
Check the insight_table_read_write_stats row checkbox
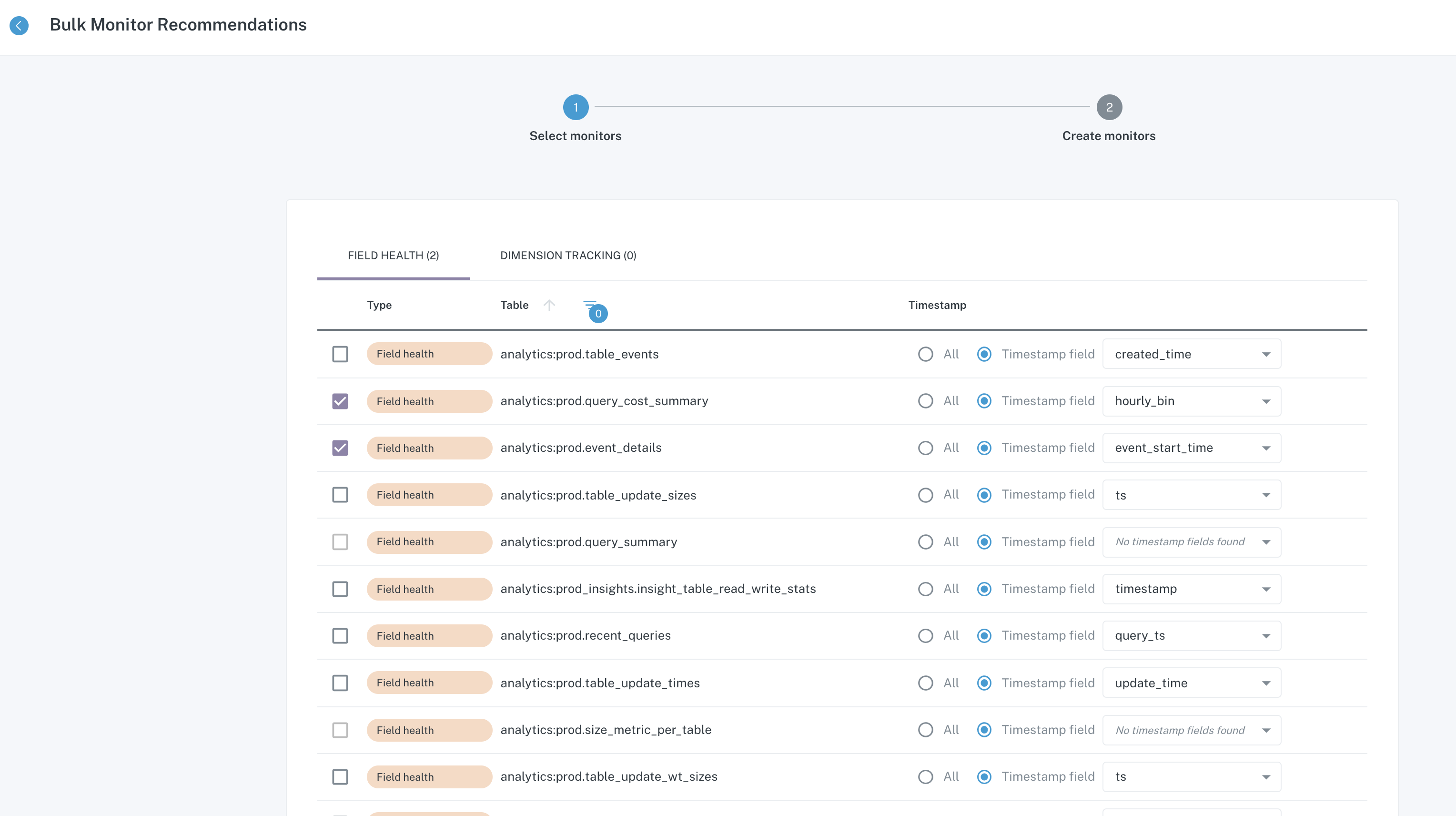340,589
